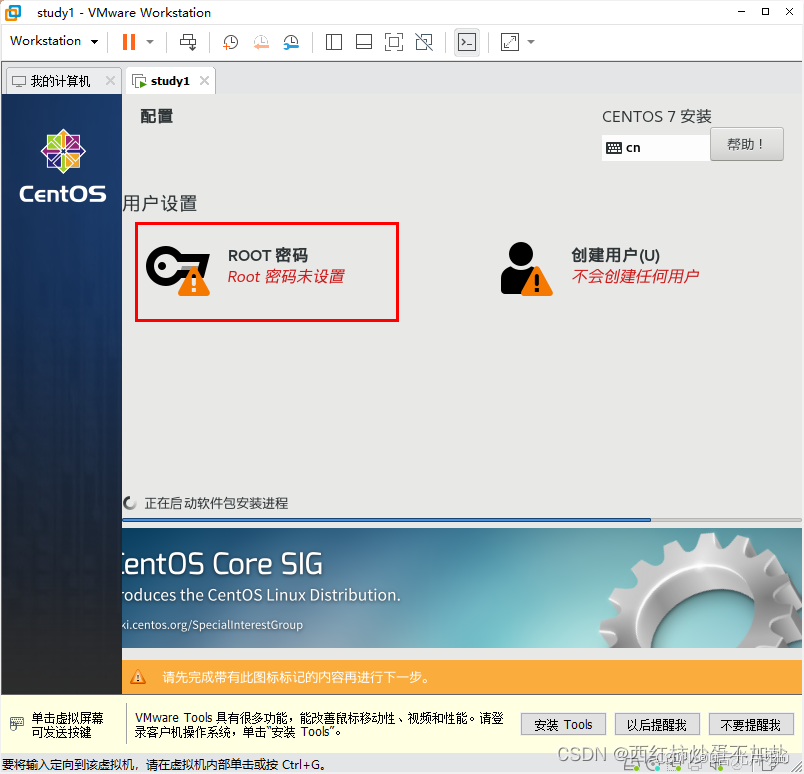Click the CentOS logo in sidebar
The width and height of the screenshot is (804, 774).
point(63,166)
